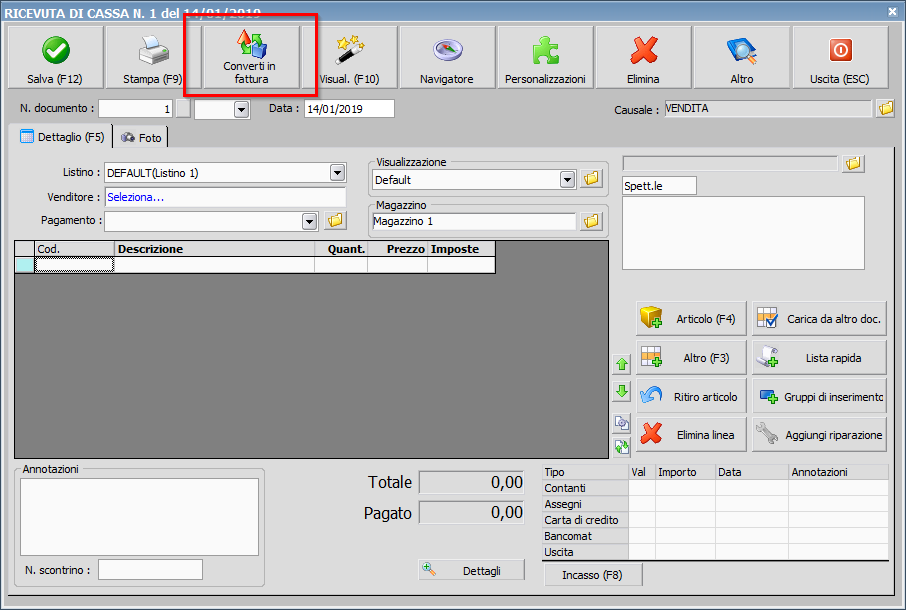Click the Magazzino 1 field
This screenshot has width=906, height=610.
(x=474, y=221)
